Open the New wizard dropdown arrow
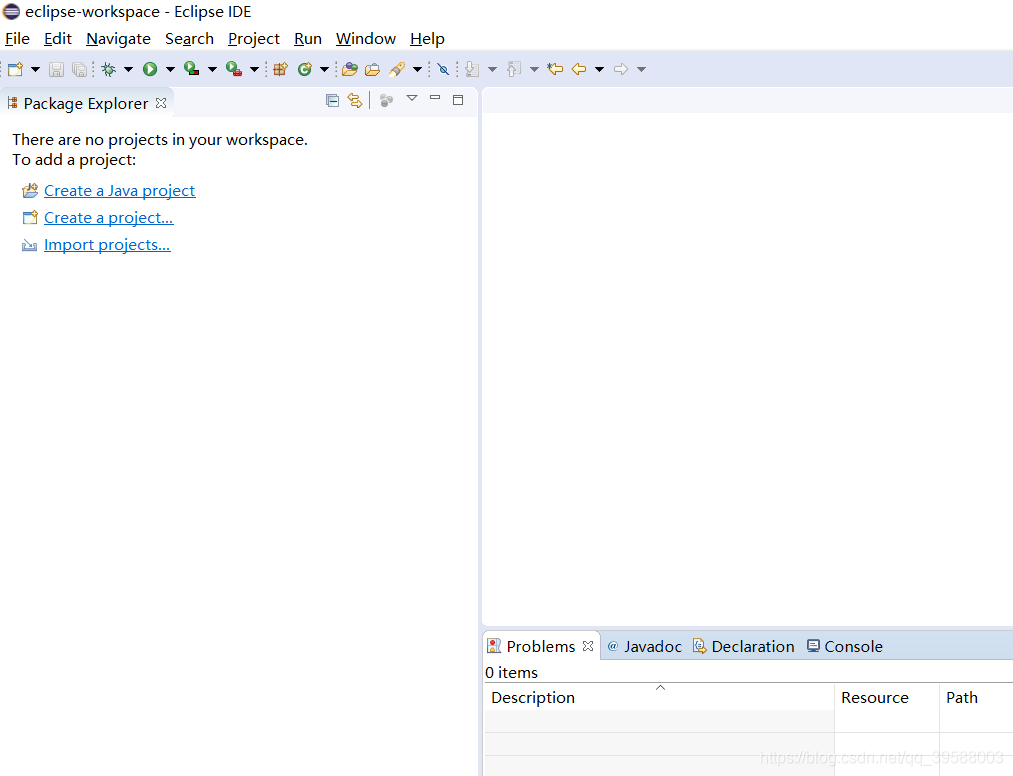This screenshot has height=776, width=1013. 35,69
